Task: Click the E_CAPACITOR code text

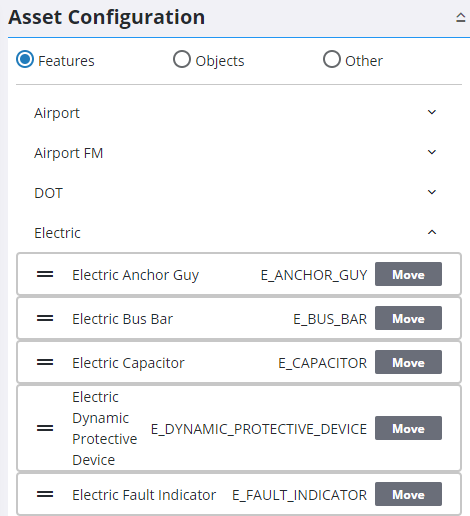Action: [x=322, y=363]
